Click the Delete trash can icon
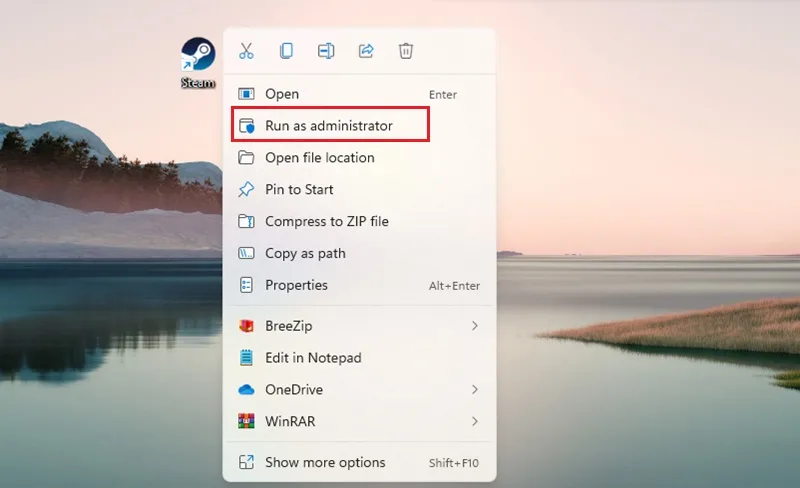This screenshot has height=488, width=800. [406, 51]
